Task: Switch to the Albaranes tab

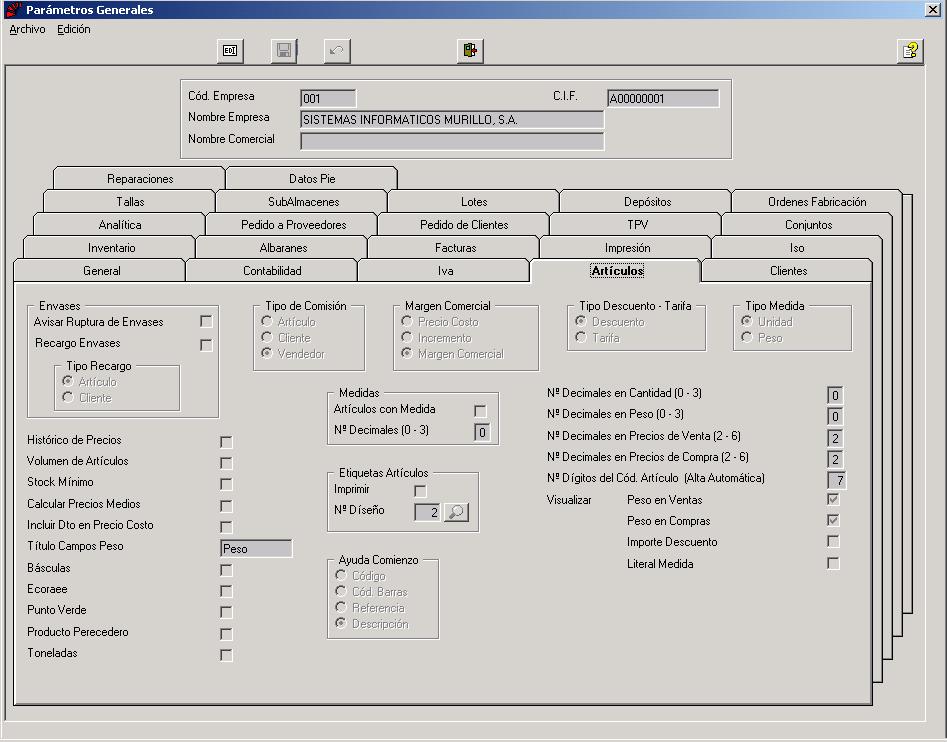Action: pos(283,248)
